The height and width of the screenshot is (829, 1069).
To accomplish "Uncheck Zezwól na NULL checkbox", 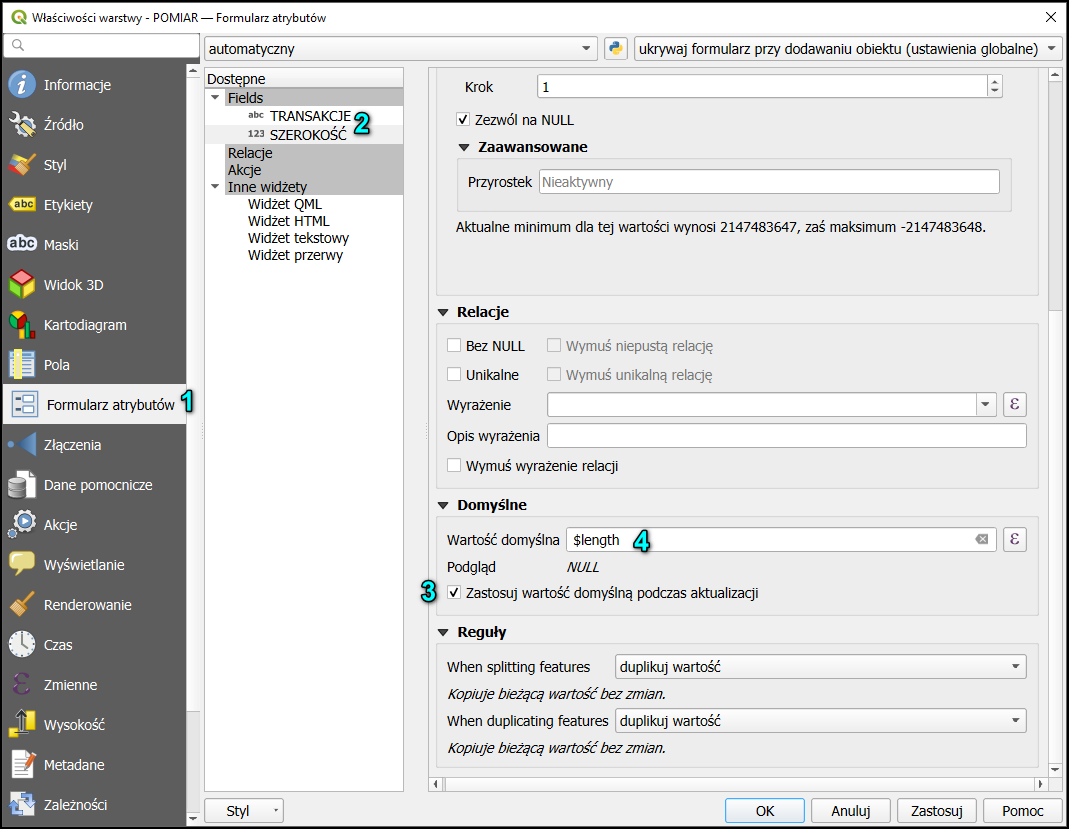I will click(463, 120).
